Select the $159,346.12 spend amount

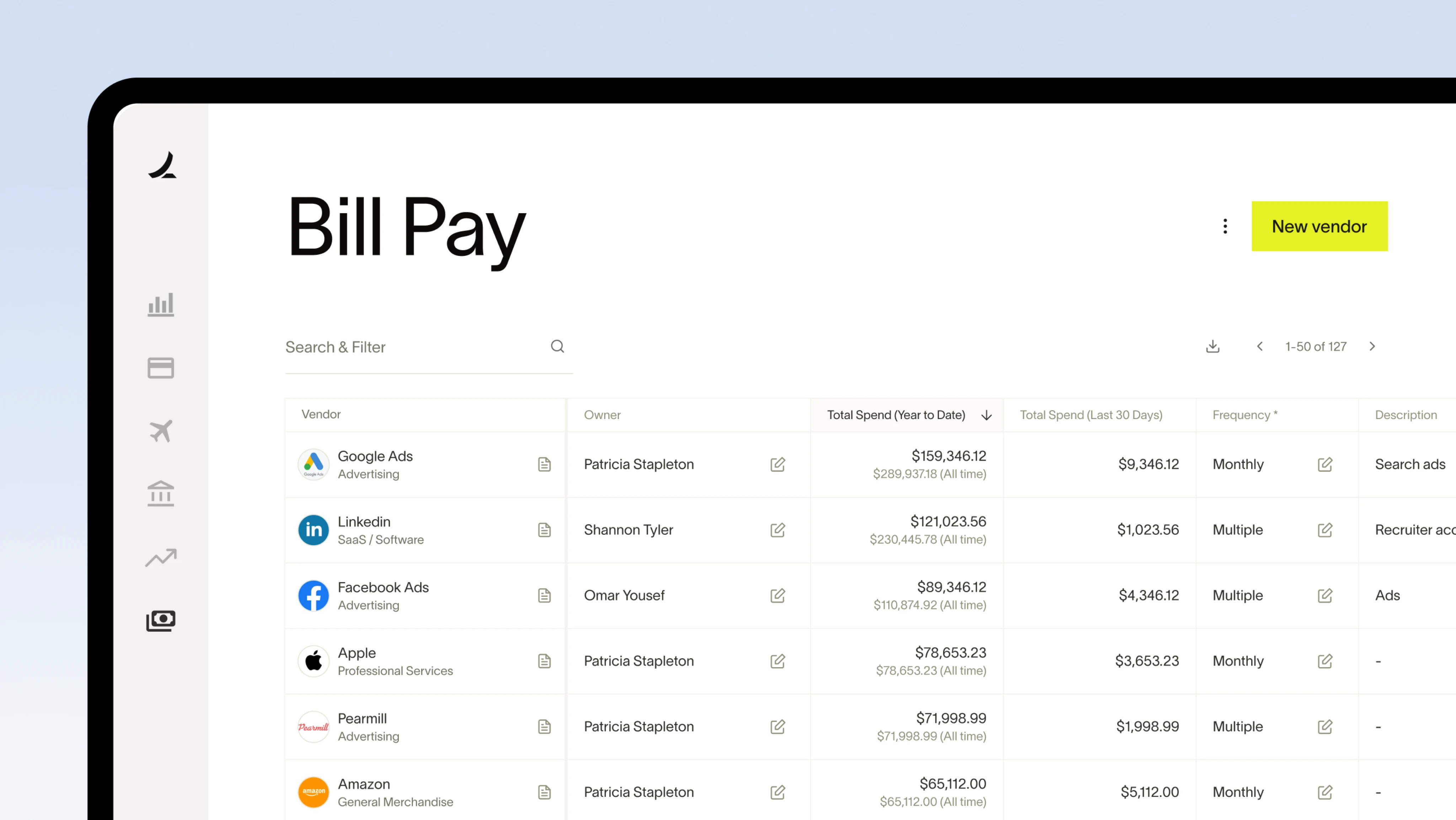(948, 456)
